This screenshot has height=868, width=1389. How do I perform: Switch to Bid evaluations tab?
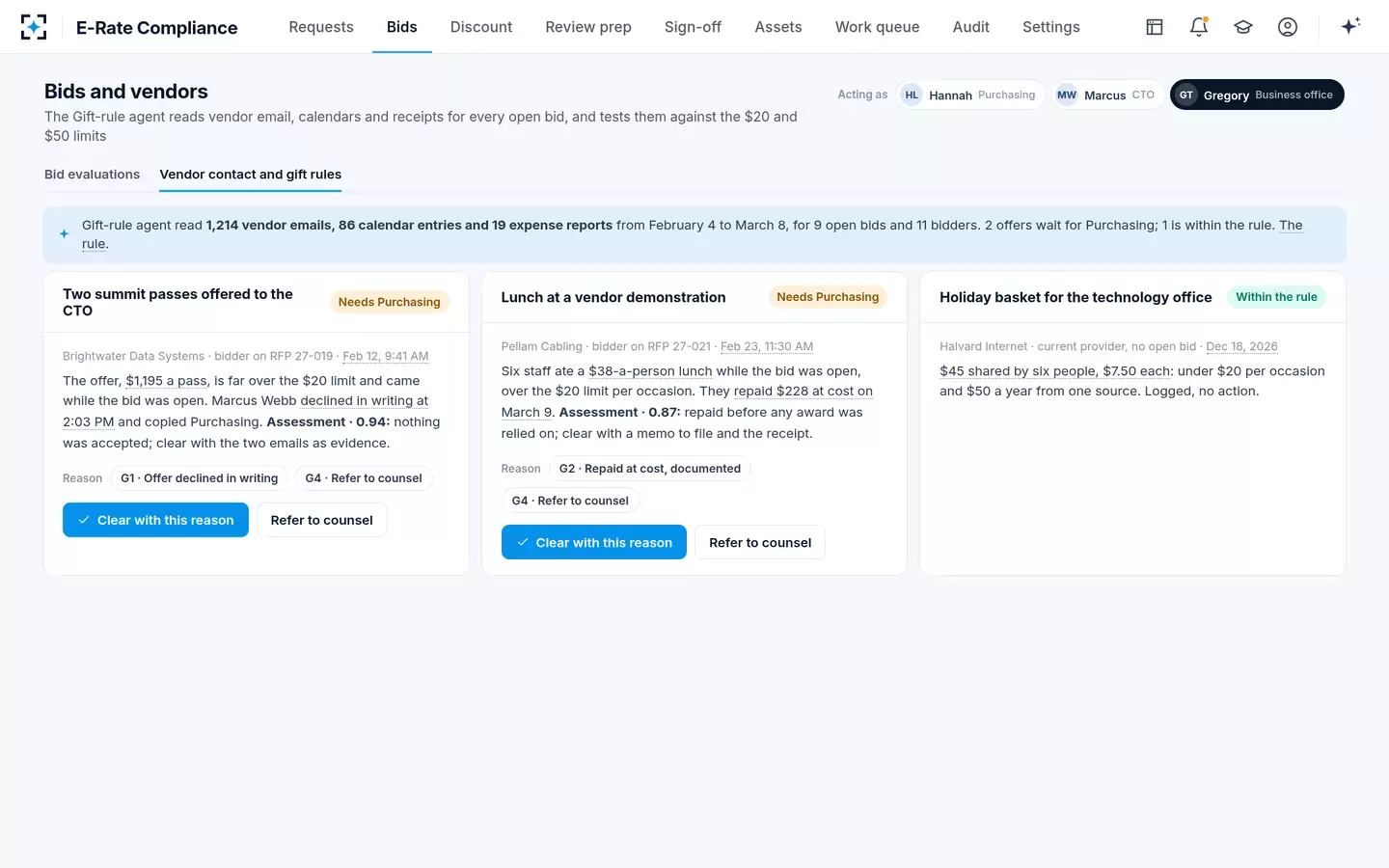[93, 175]
